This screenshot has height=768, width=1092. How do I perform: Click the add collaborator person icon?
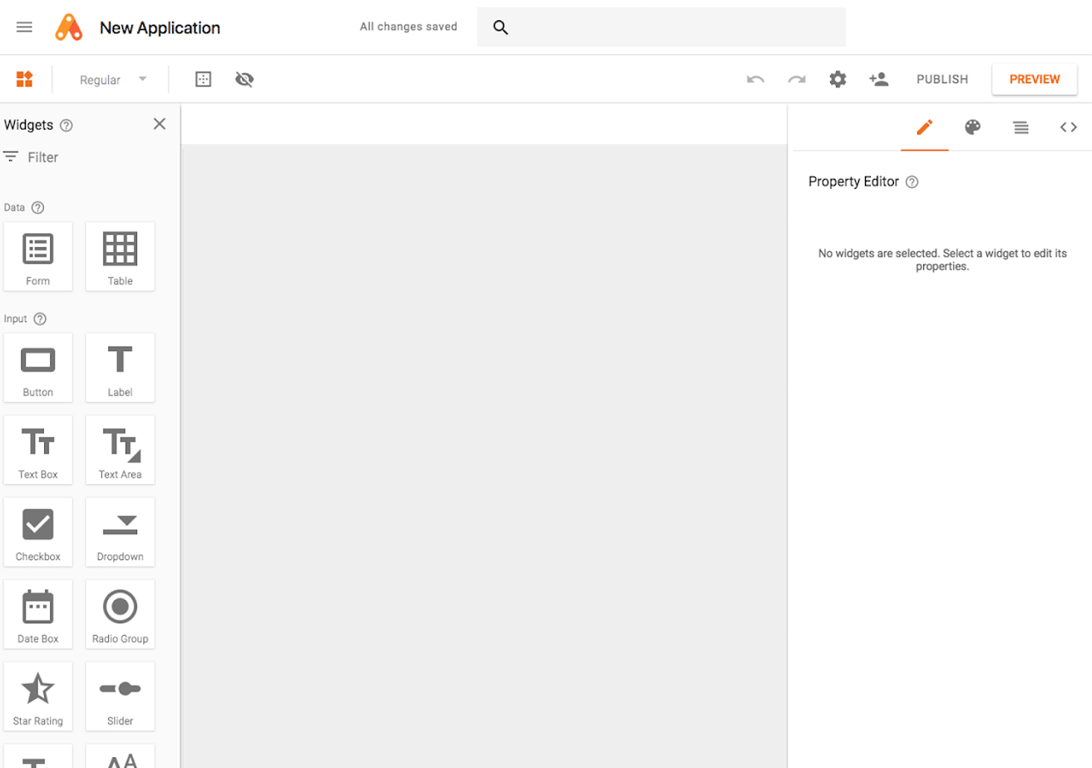pos(879,79)
